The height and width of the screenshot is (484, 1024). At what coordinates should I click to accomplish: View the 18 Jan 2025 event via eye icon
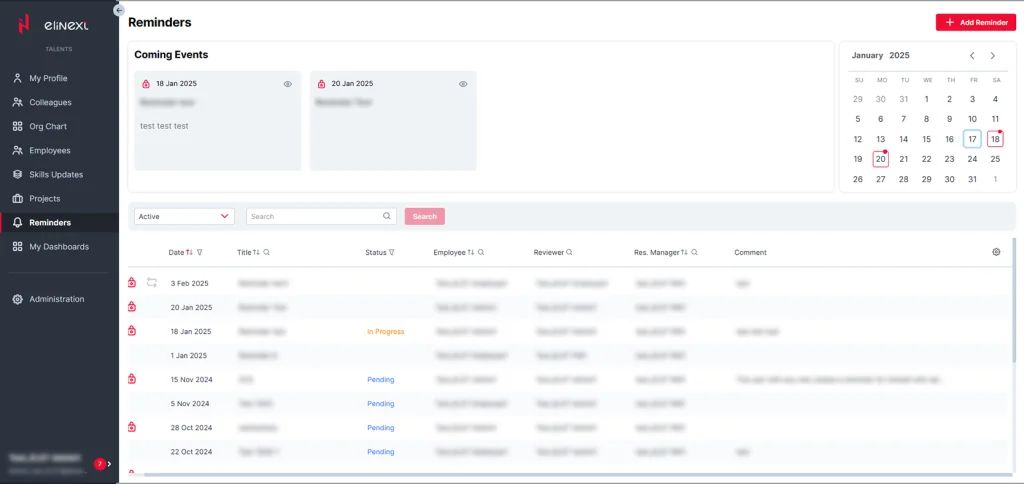click(287, 84)
